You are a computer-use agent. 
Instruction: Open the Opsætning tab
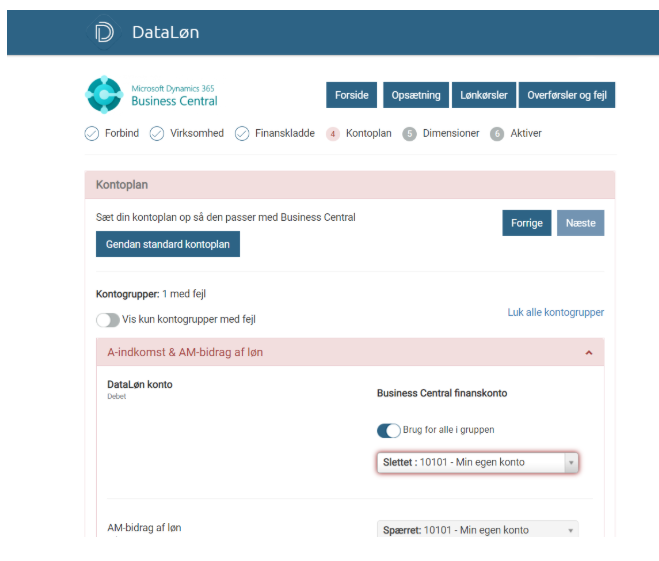pyautogui.click(x=415, y=96)
